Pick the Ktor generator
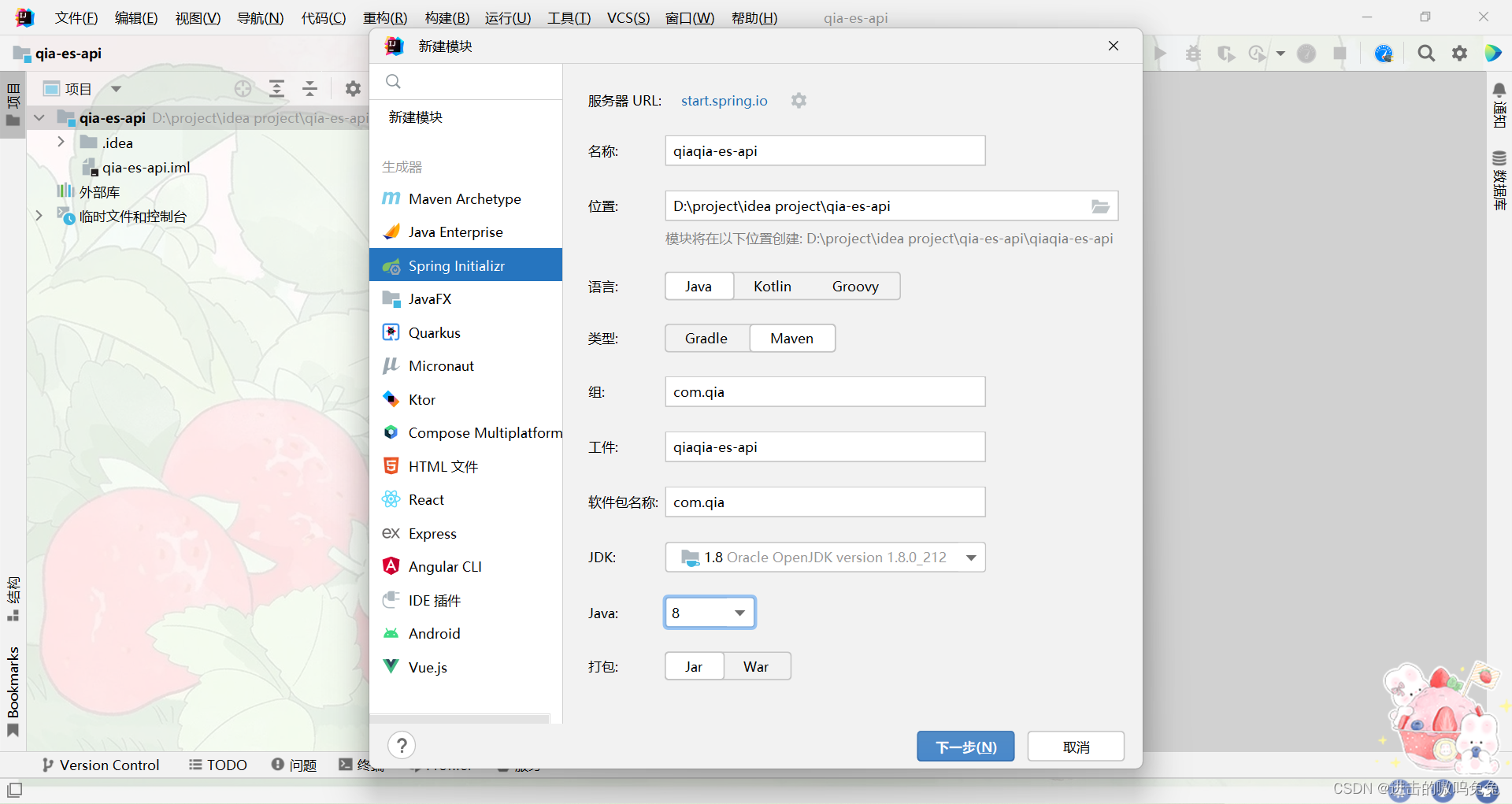The image size is (1512, 804). pos(465,399)
